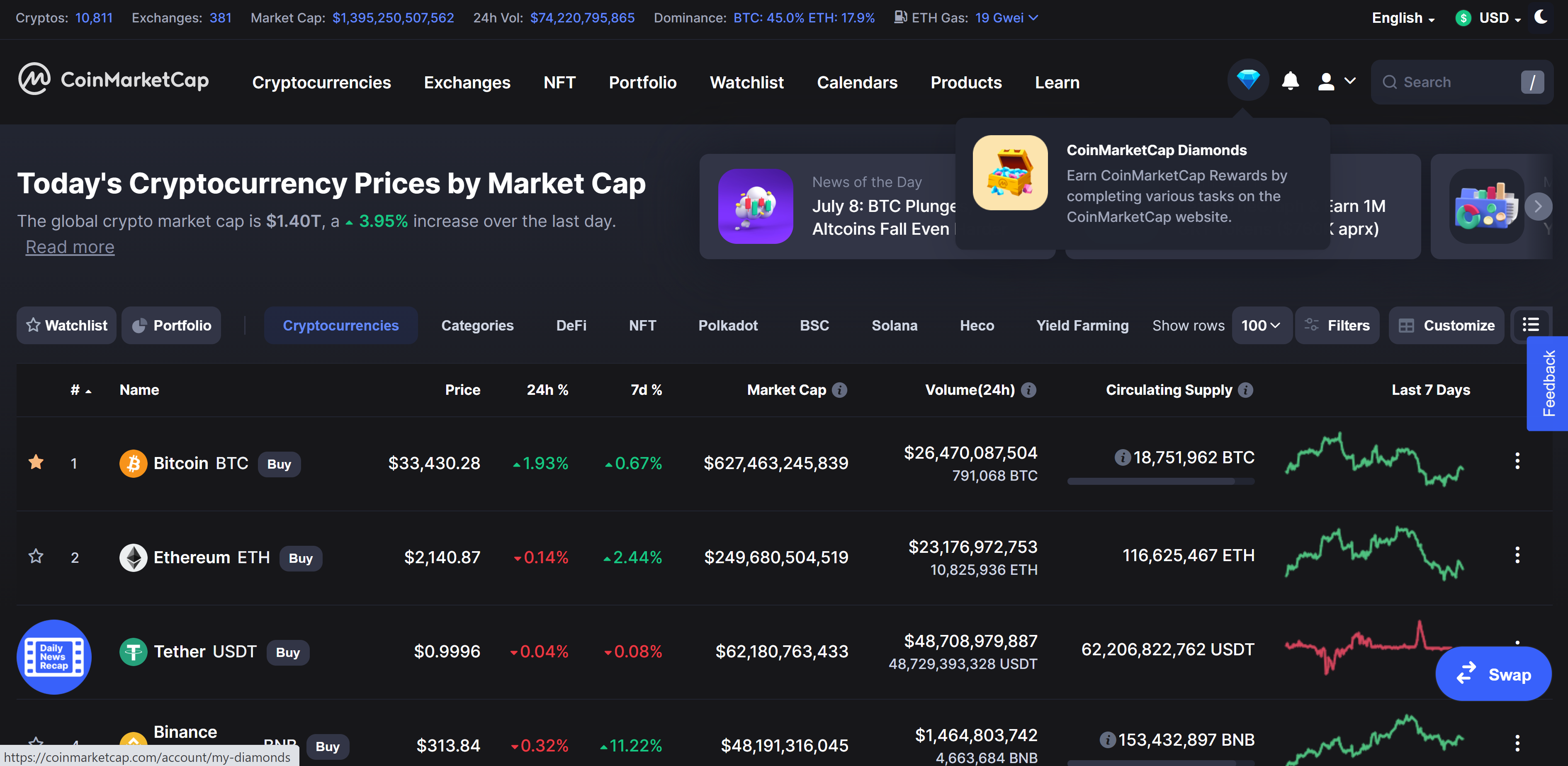
Task: Open the Cryptocurrencies top navigation menu
Action: pos(321,82)
